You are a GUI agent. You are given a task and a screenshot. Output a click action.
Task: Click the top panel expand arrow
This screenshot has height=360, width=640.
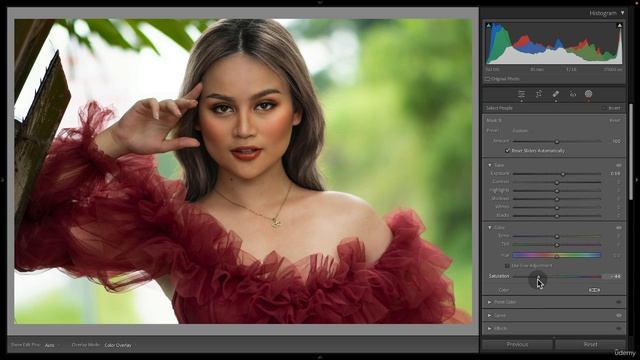tap(320, 2)
